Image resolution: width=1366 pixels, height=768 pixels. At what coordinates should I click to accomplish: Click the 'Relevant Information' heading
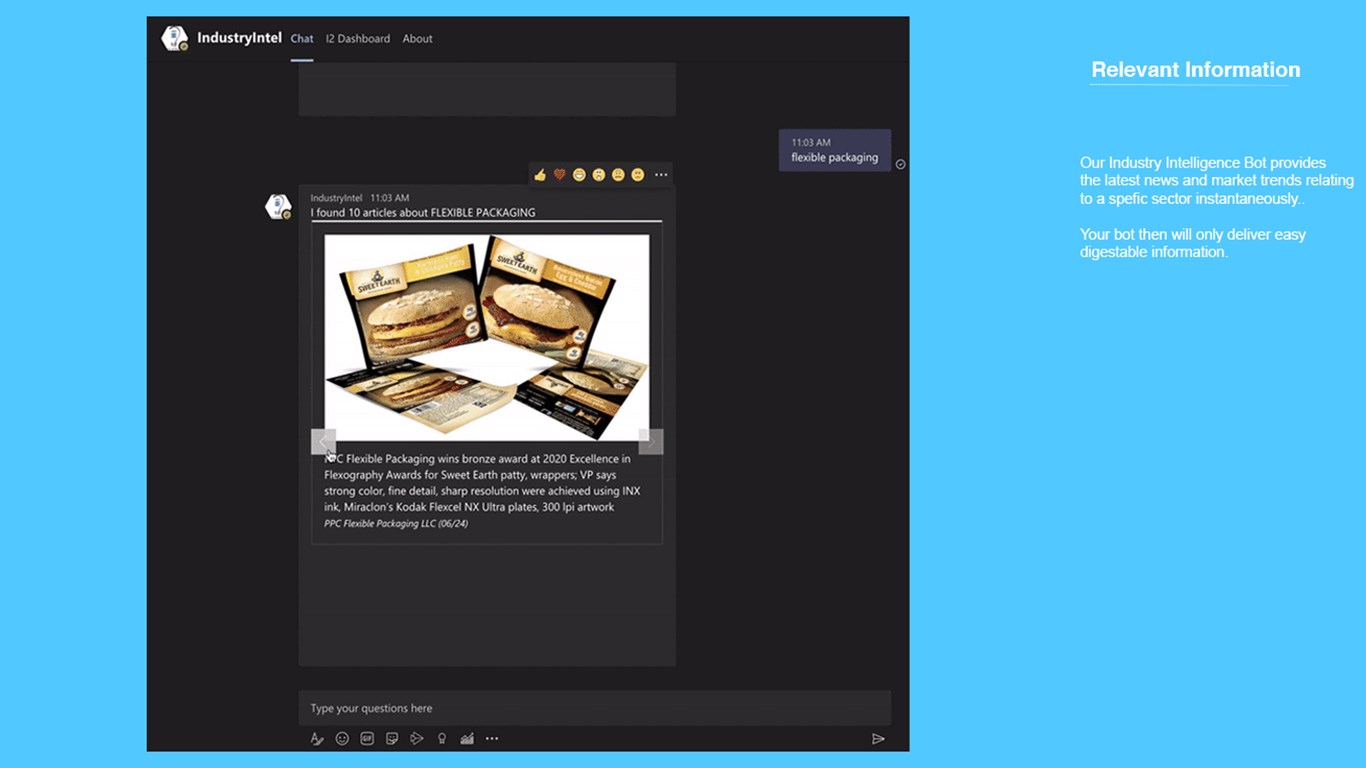[x=1196, y=70]
